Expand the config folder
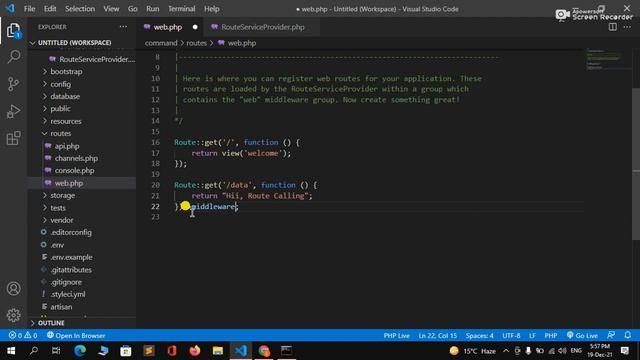The height and width of the screenshot is (360, 640). coord(60,84)
